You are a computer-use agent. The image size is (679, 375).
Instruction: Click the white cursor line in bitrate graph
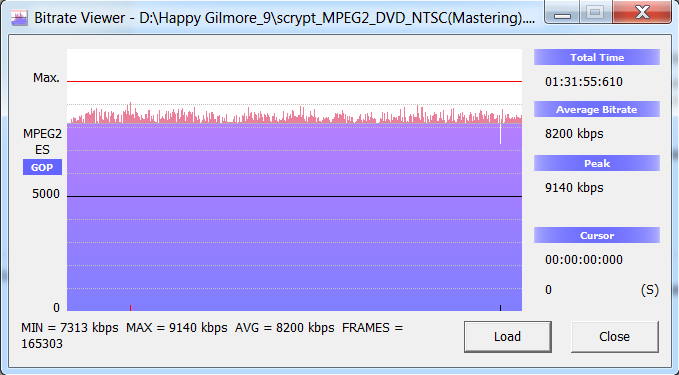[500, 134]
